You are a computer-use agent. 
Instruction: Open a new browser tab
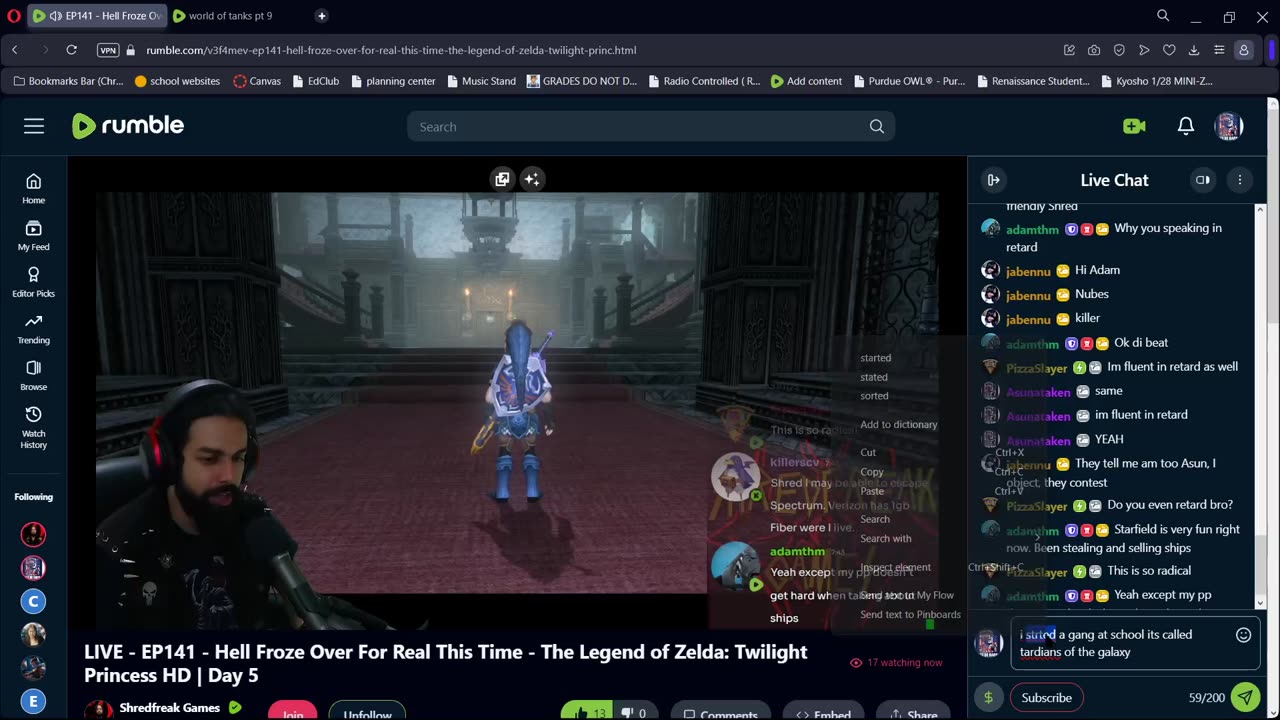pyautogui.click(x=321, y=16)
